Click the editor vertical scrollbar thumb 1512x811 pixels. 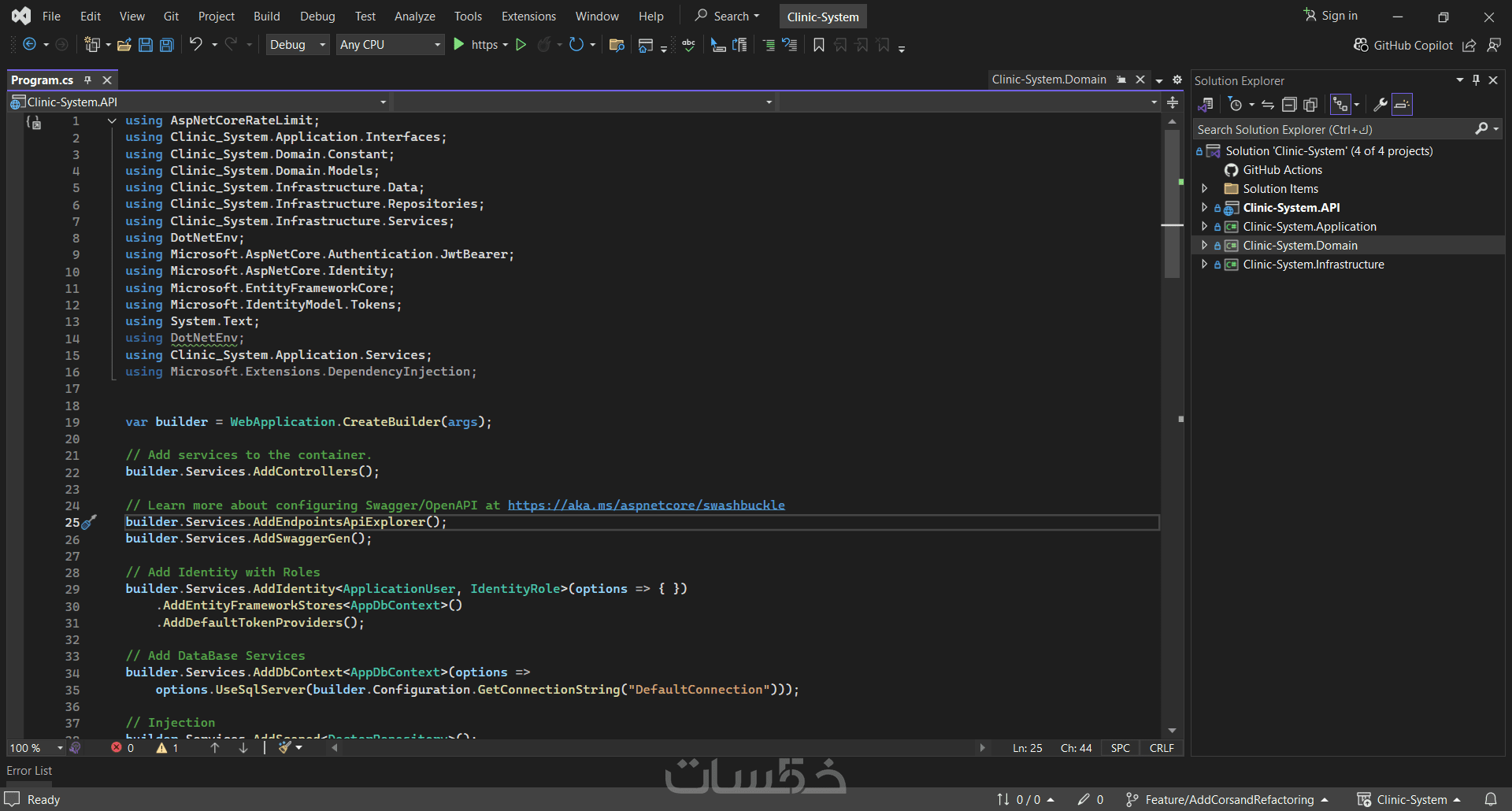click(1173, 204)
